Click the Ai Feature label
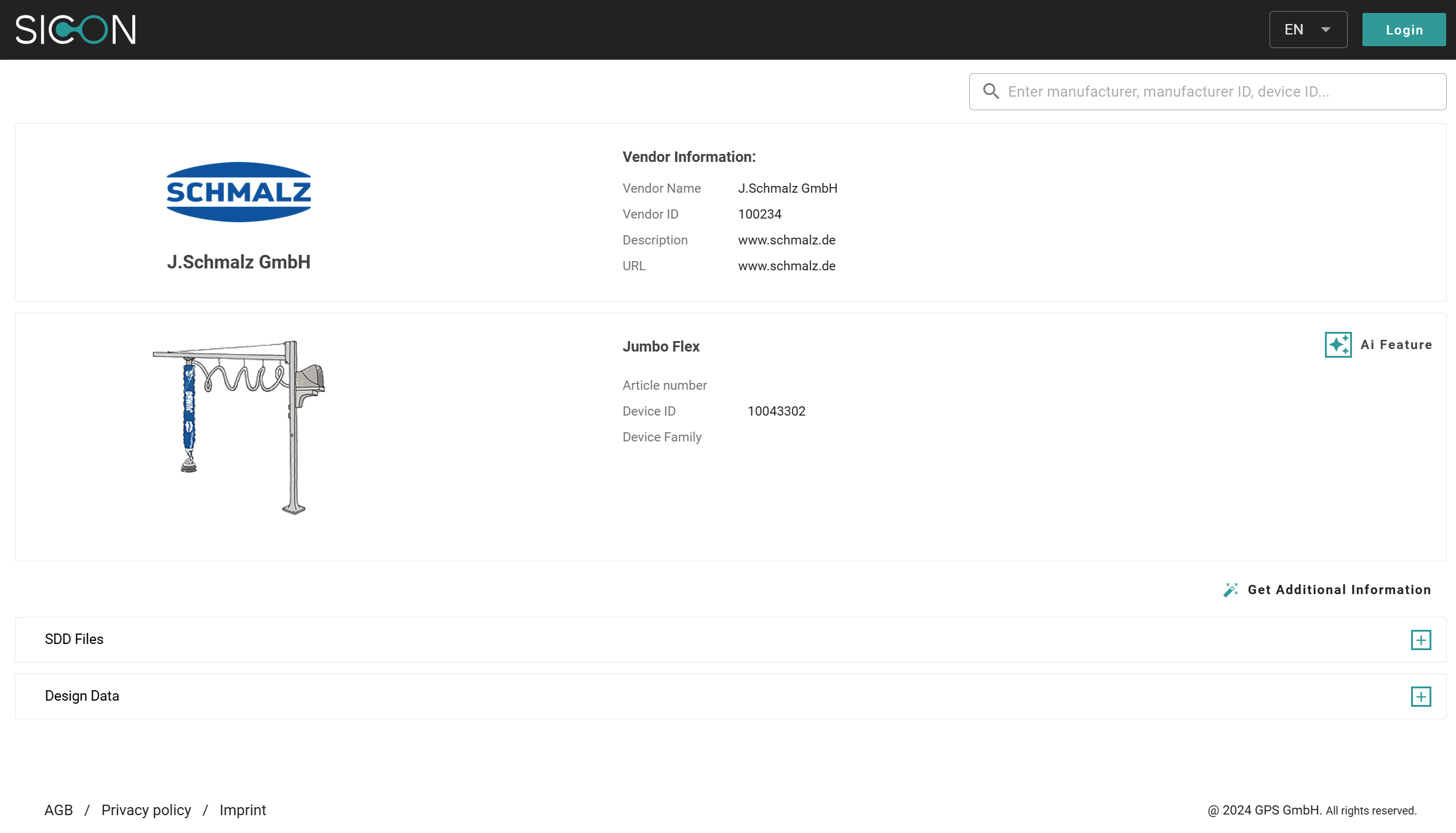 coord(1396,345)
